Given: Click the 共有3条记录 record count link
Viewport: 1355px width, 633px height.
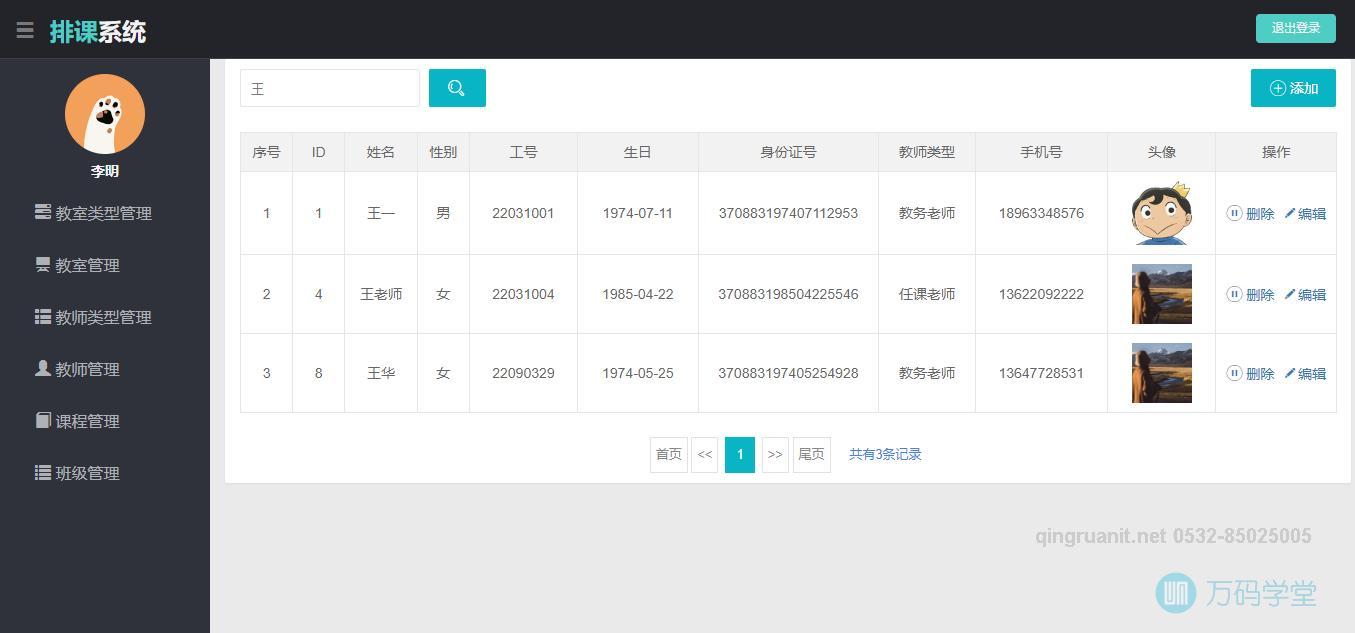Looking at the screenshot, I should 884,454.
